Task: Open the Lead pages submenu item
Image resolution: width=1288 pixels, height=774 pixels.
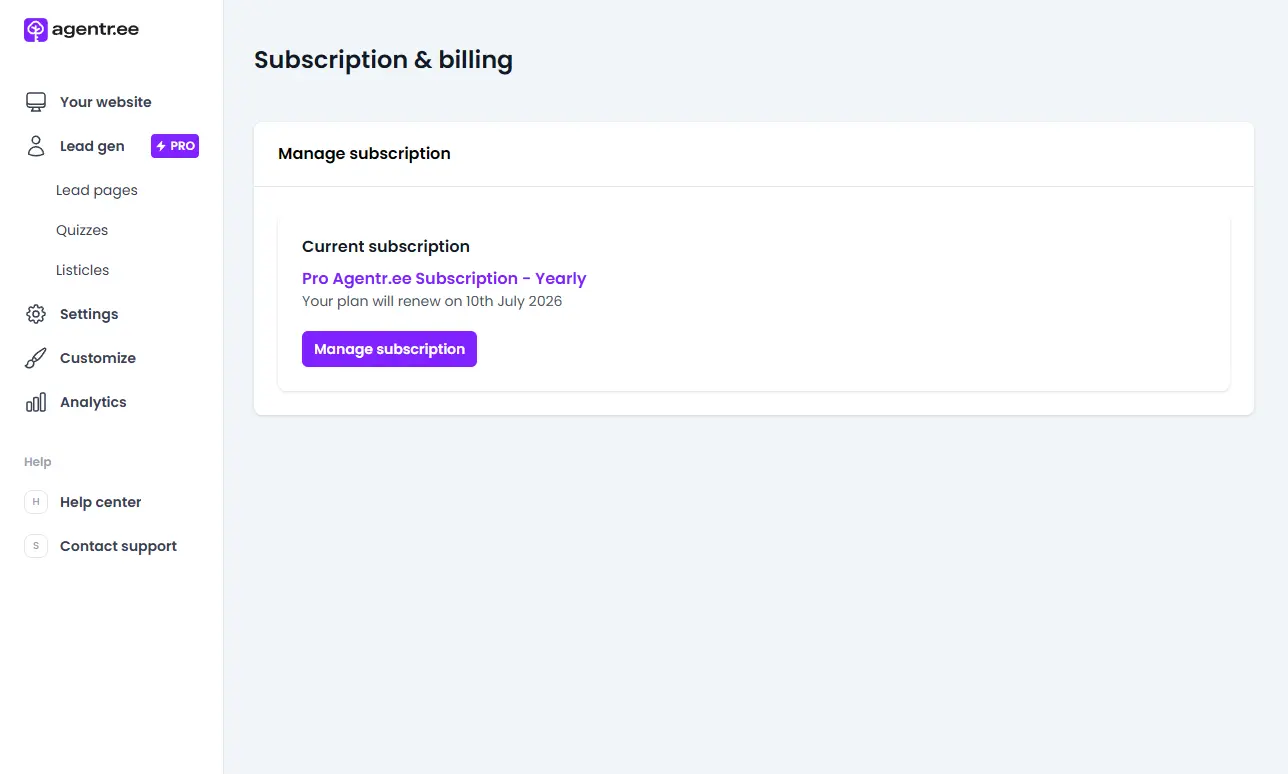Action: click(x=97, y=190)
